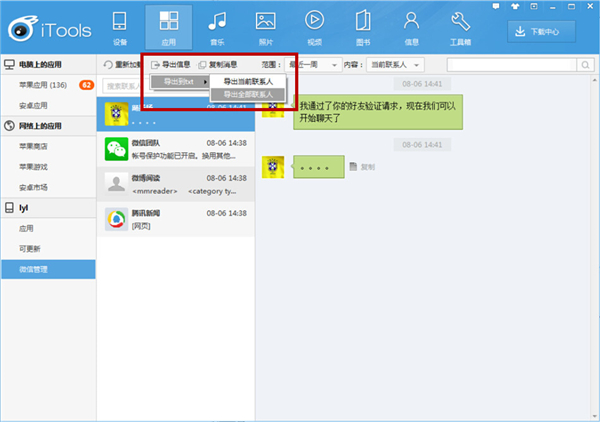The width and height of the screenshot is (600, 422).
Task: Click the WeChat green avatar icon
Action: (116, 149)
